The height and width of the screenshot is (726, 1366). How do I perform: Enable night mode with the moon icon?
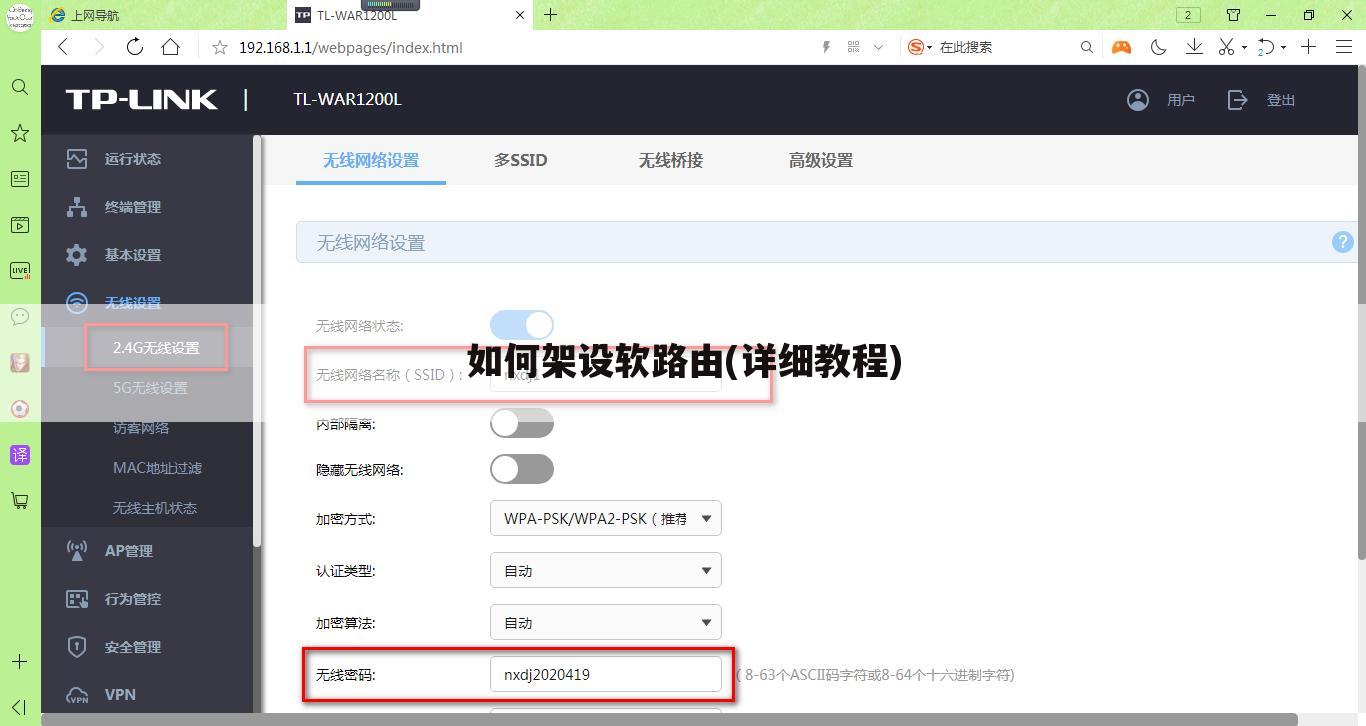(1159, 47)
